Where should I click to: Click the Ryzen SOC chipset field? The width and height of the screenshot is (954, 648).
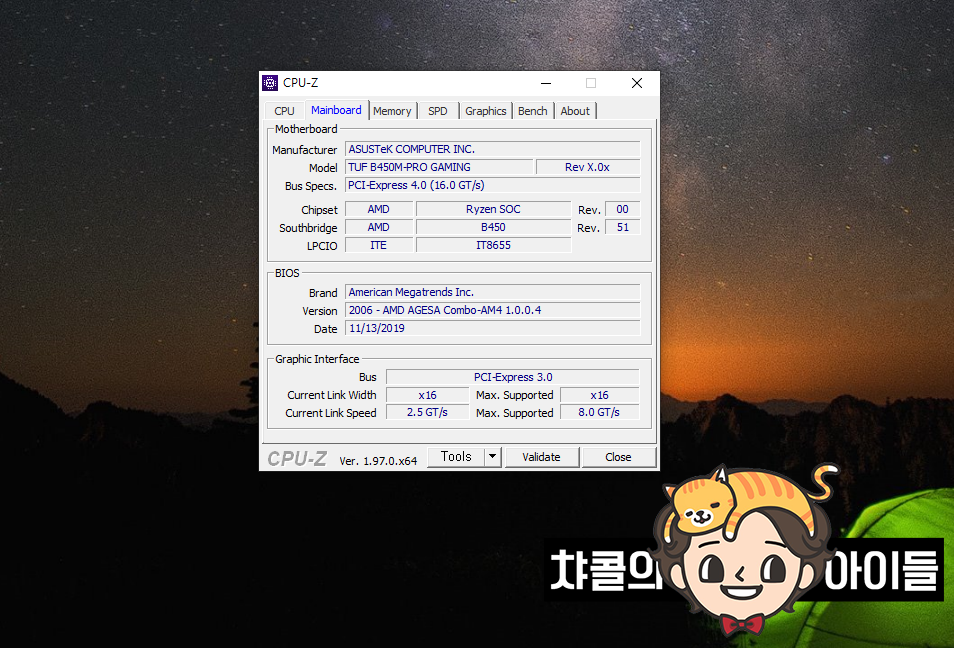493,209
